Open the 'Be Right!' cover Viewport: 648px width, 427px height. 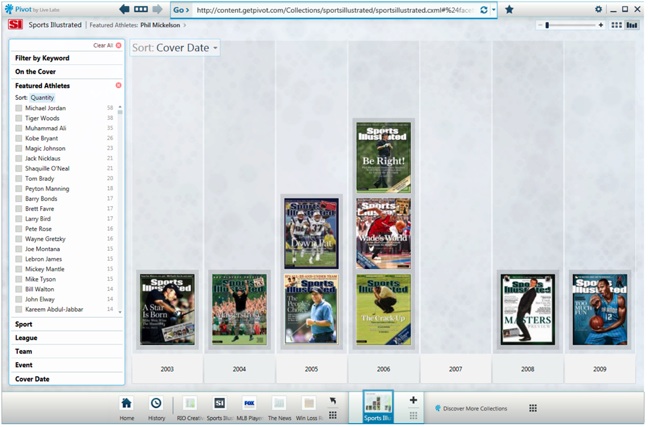tap(384, 157)
